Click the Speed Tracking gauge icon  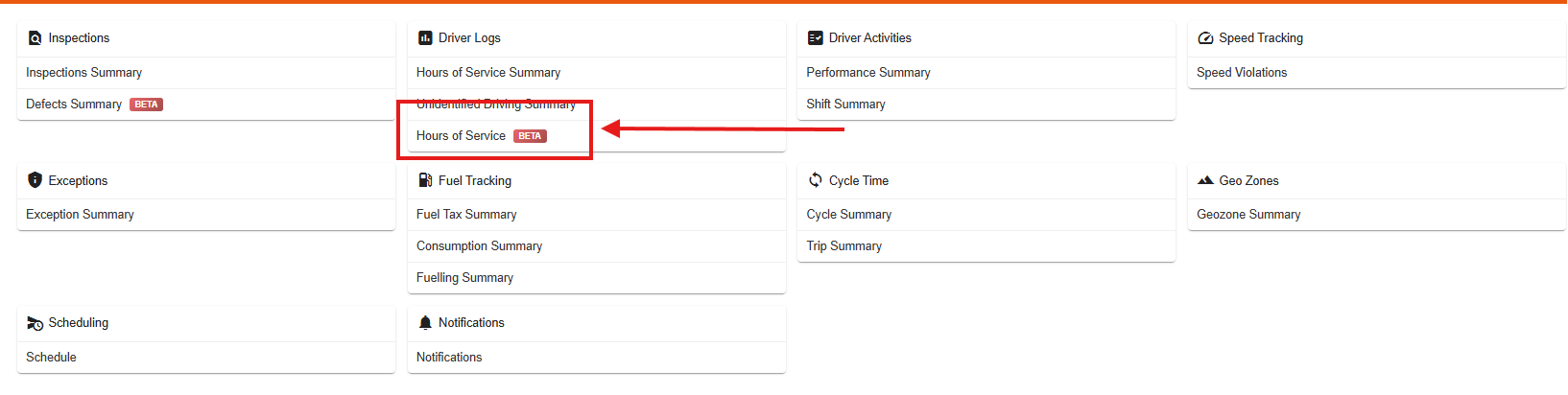pos(1205,38)
